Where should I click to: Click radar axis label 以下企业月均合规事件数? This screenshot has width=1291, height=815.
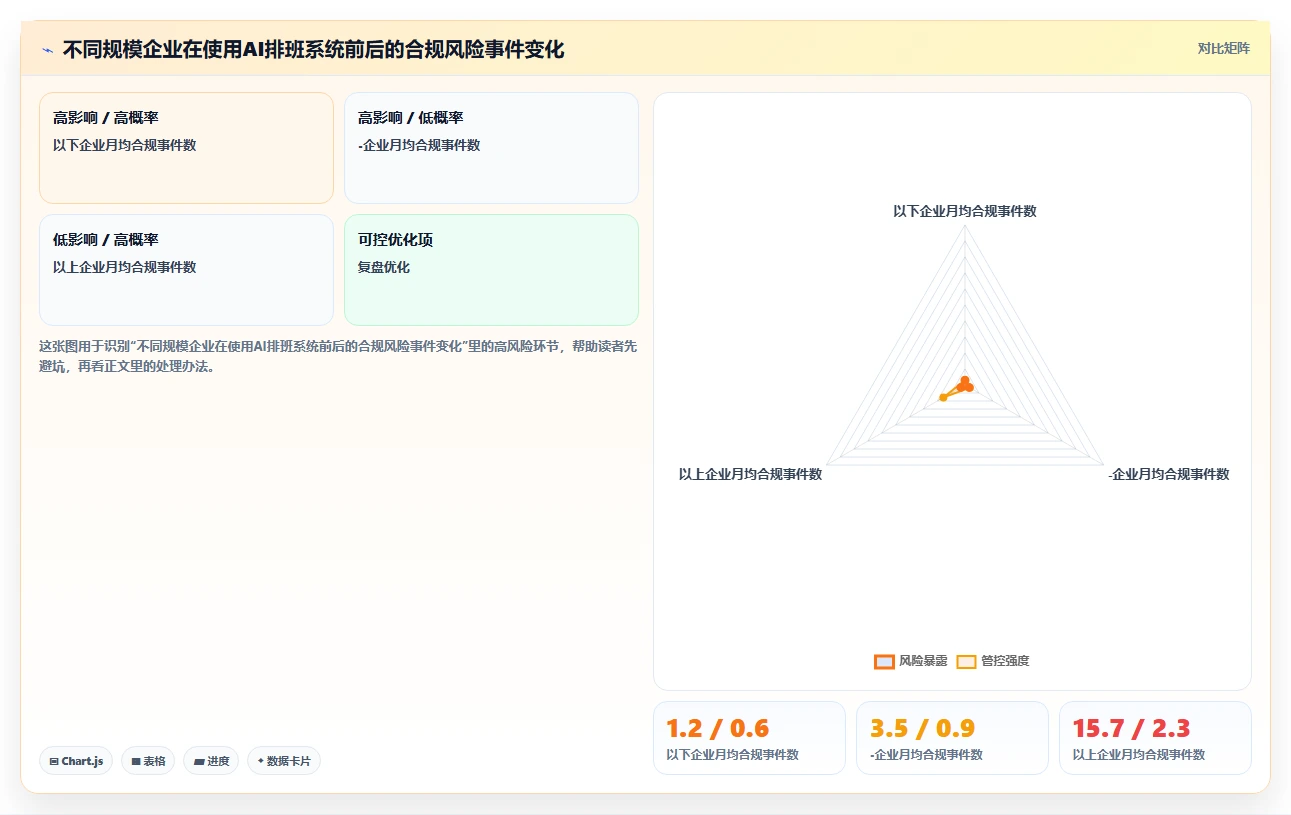pos(964,211)
